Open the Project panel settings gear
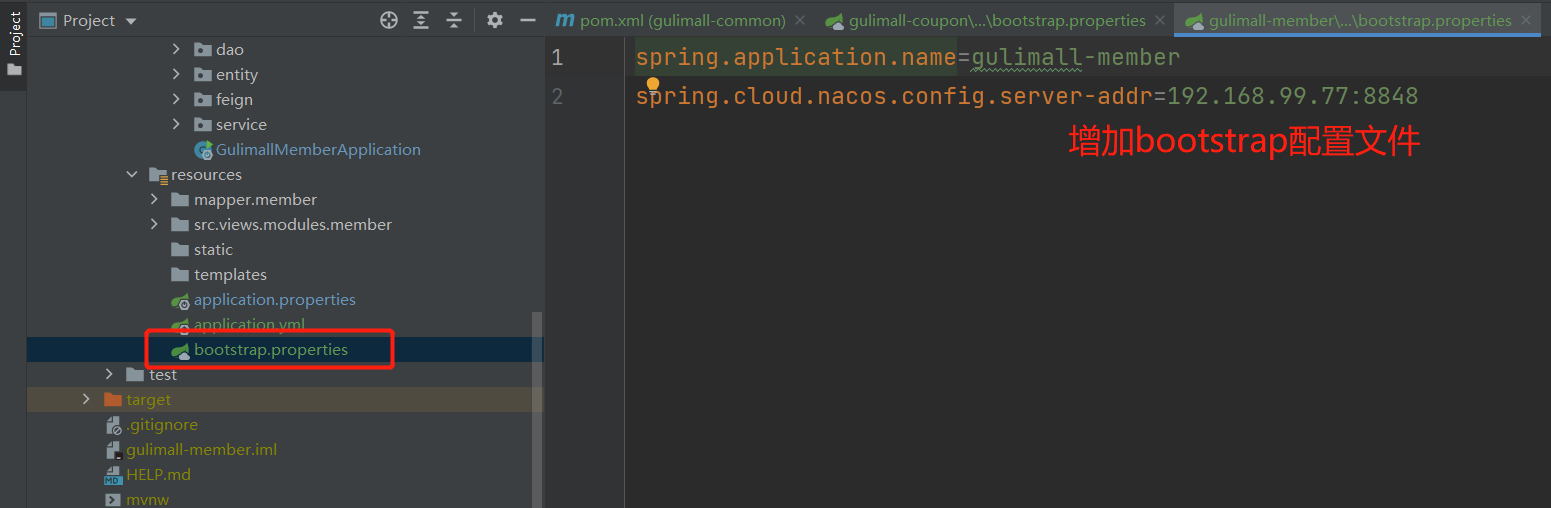Image resolution: width=1551 pixels, height=508 pixels. coord(494,20)
